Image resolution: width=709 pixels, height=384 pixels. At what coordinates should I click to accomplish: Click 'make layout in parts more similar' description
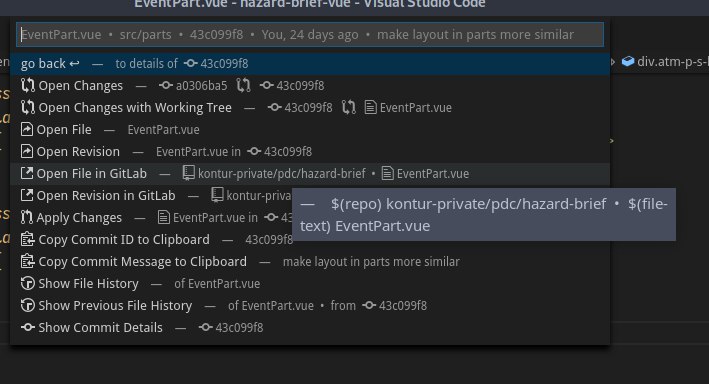[371, 261]
